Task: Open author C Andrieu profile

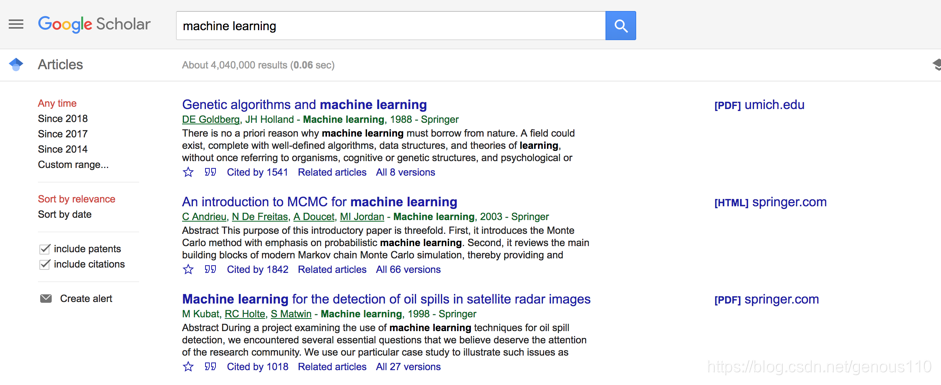Action: click(204, 216)
